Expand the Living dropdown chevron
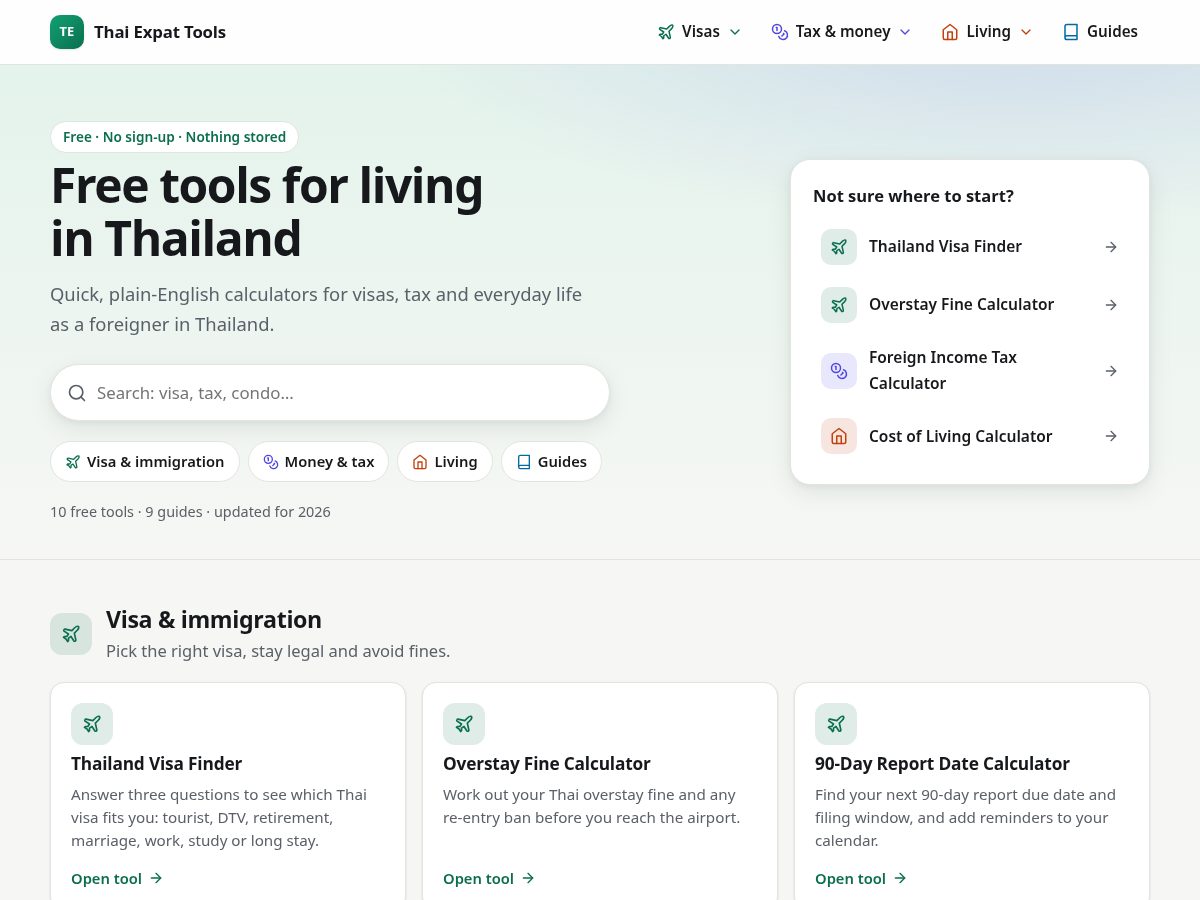The height and width of the screenshot is (900, 1200). (x=1026, y=32)
